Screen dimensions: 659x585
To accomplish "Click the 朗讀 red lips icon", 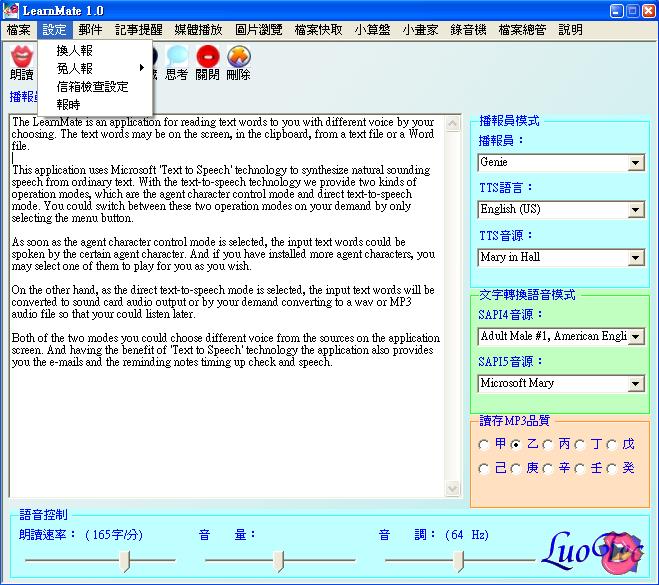I will pyautogui.click(x=22, y=56).
